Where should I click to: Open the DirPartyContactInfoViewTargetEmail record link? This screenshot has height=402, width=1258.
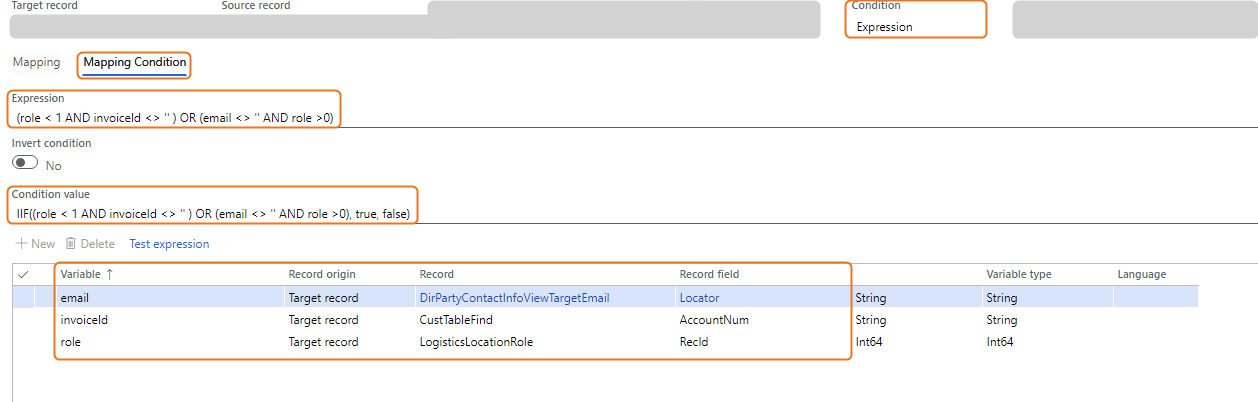coord(514,298)
